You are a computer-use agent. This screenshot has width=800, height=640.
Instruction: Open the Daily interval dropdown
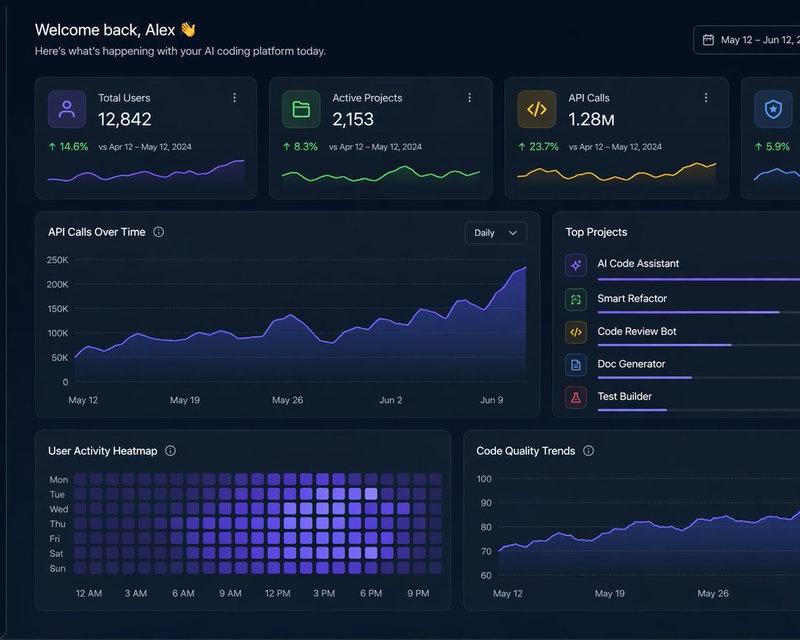pos(495,233)
